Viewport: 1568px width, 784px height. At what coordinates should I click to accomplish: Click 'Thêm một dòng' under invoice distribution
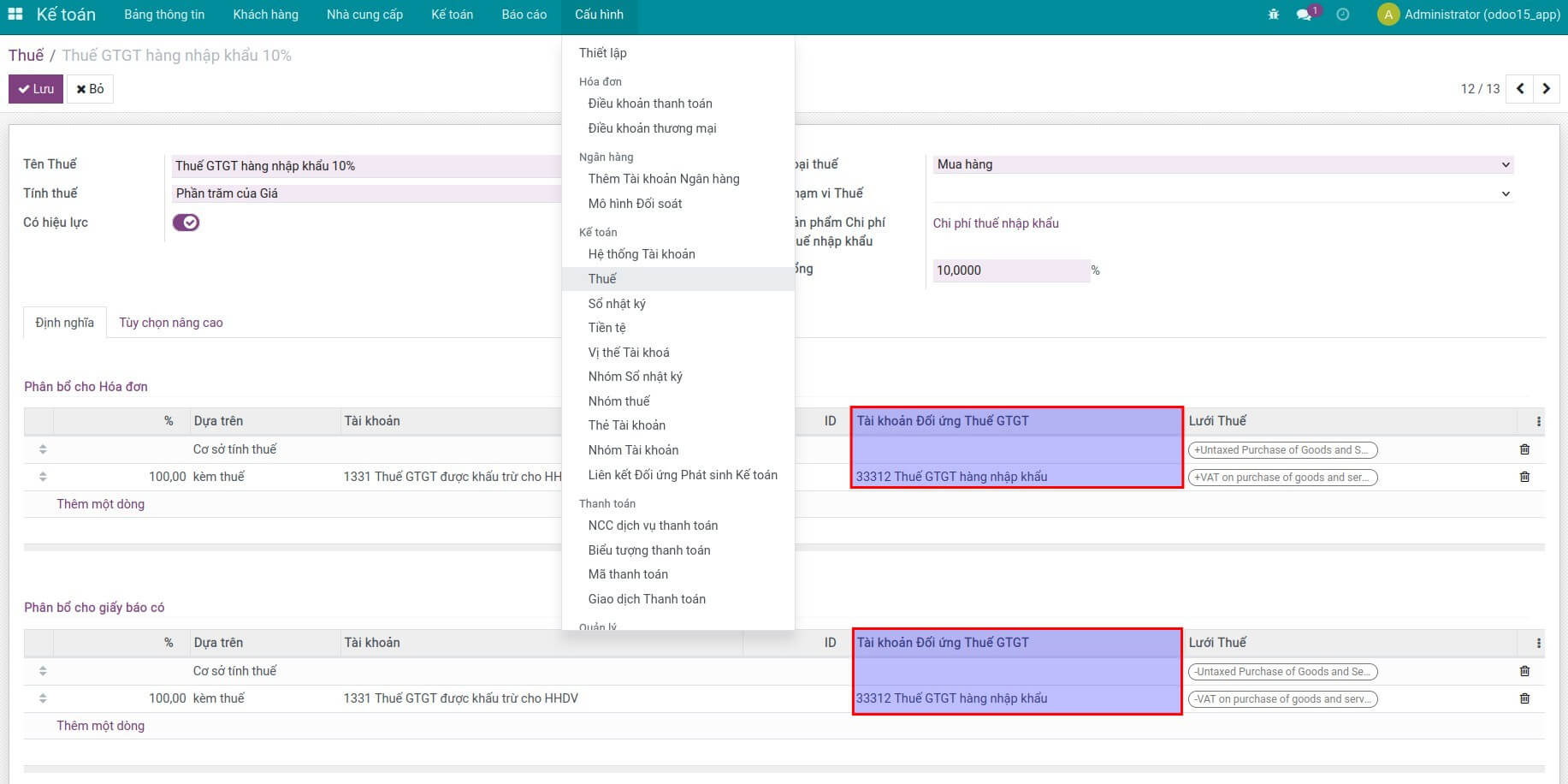(101, 504)
